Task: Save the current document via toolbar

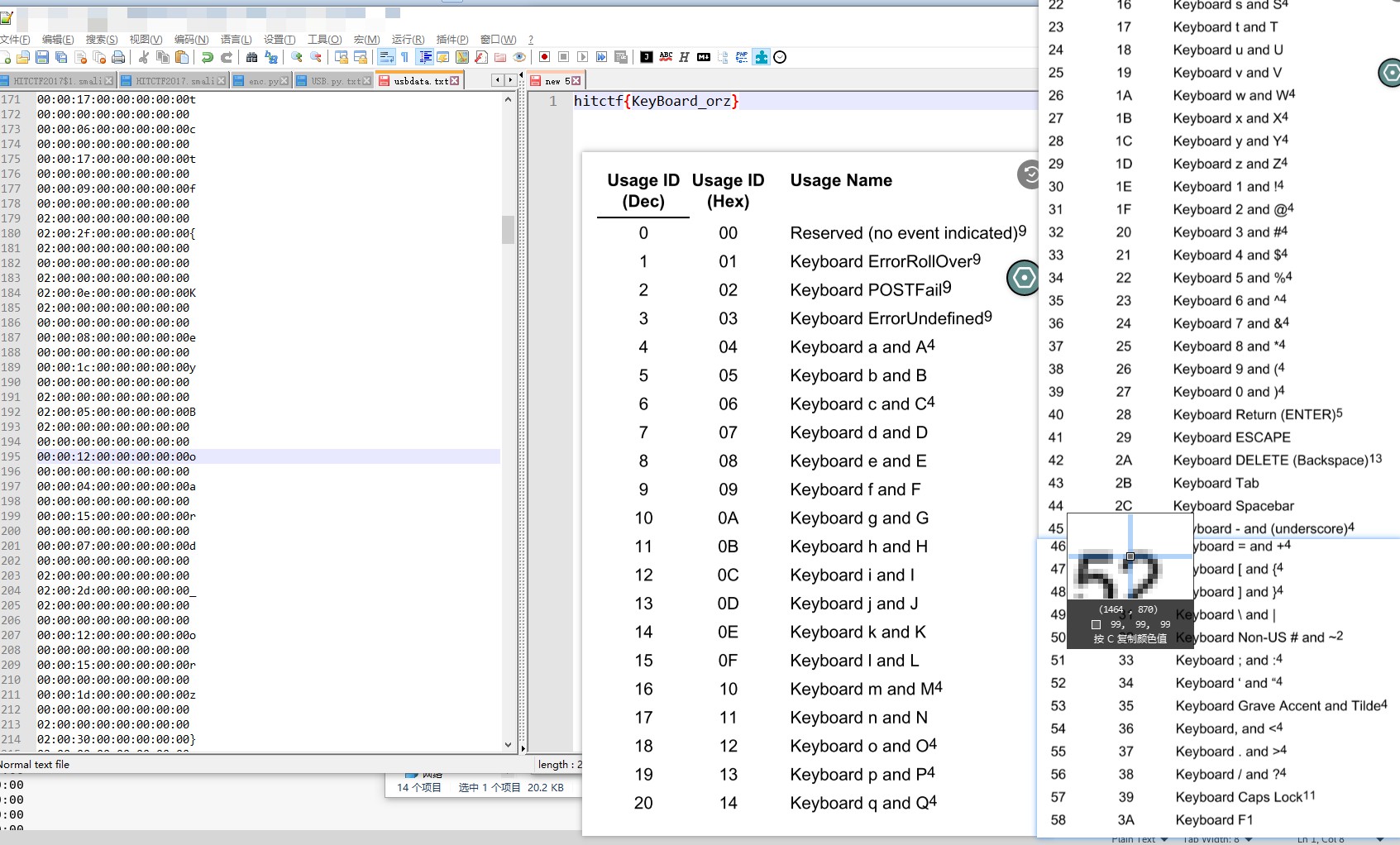Action: click(42, 57)
